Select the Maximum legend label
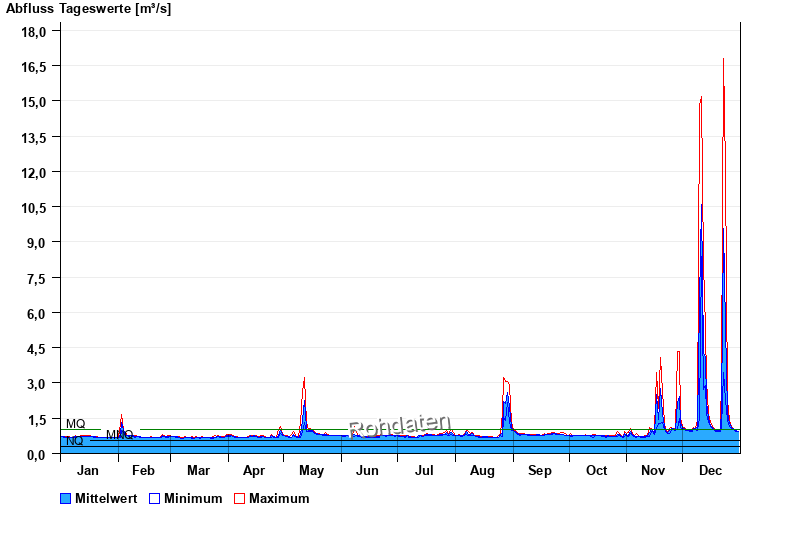Viewport: 800px width, 550px height. (x=279, y=498)
